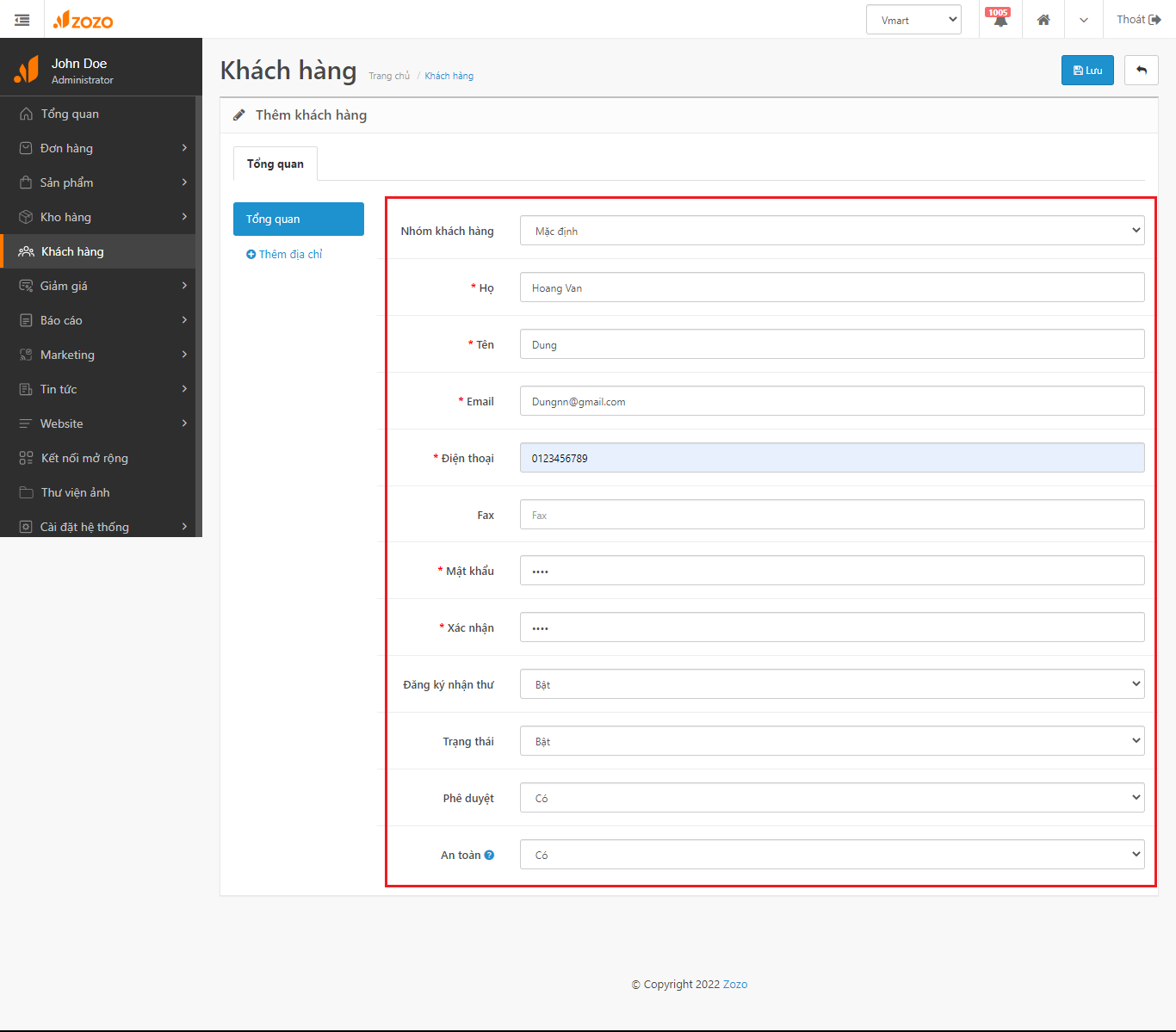This screenshot has width=1176, height=1032.
Task: Expand the Báo cáo submenu chevron
Action: point(184,320)
